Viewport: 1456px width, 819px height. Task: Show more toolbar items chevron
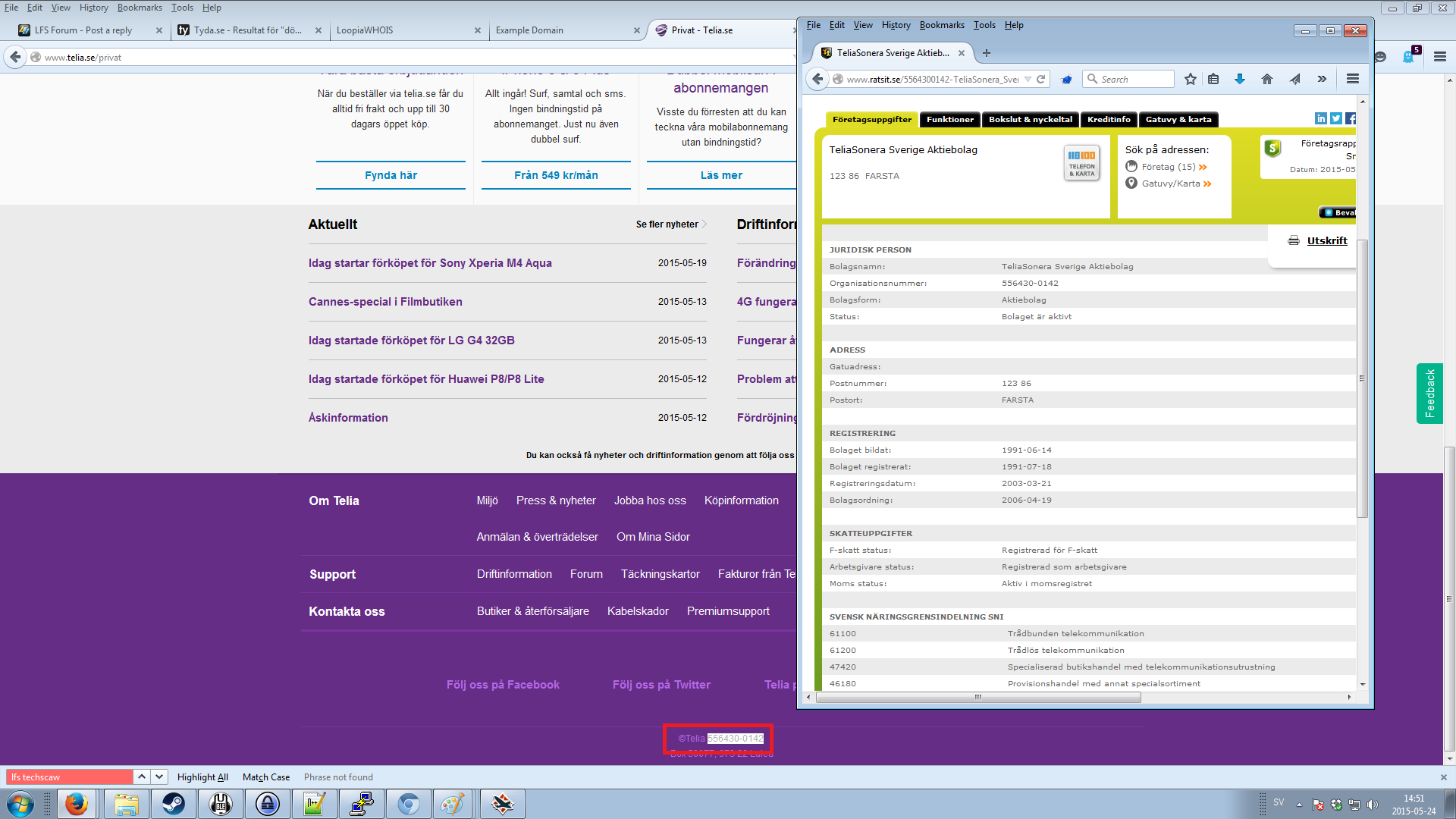1322,79
